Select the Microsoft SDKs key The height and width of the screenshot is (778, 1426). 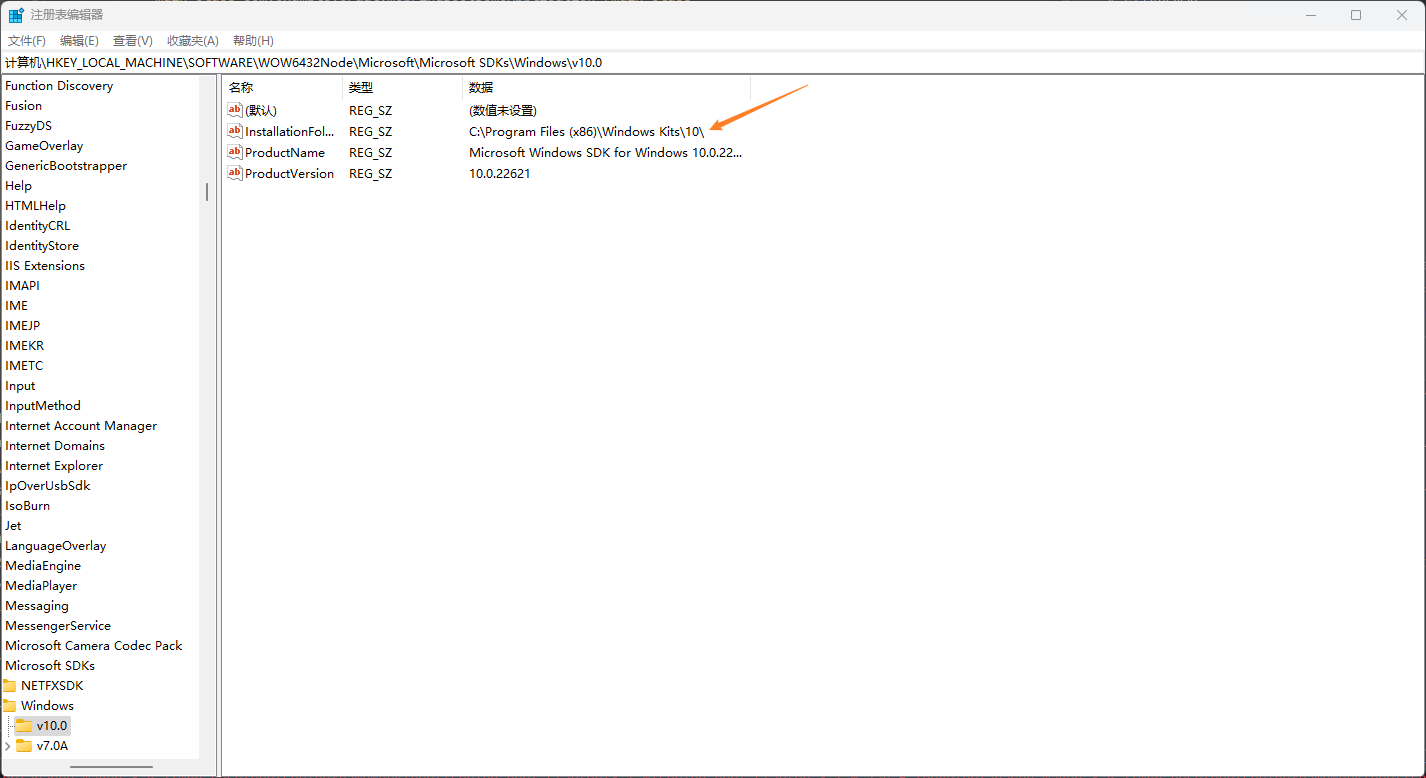[50, 666]
